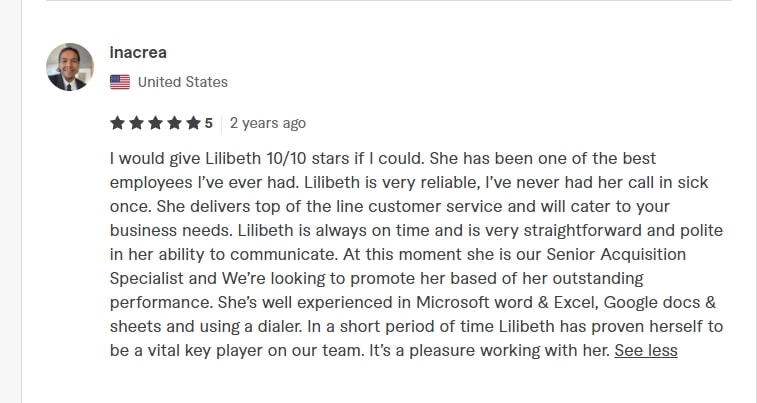Open the reviewer's profile photo

(70, 67)
